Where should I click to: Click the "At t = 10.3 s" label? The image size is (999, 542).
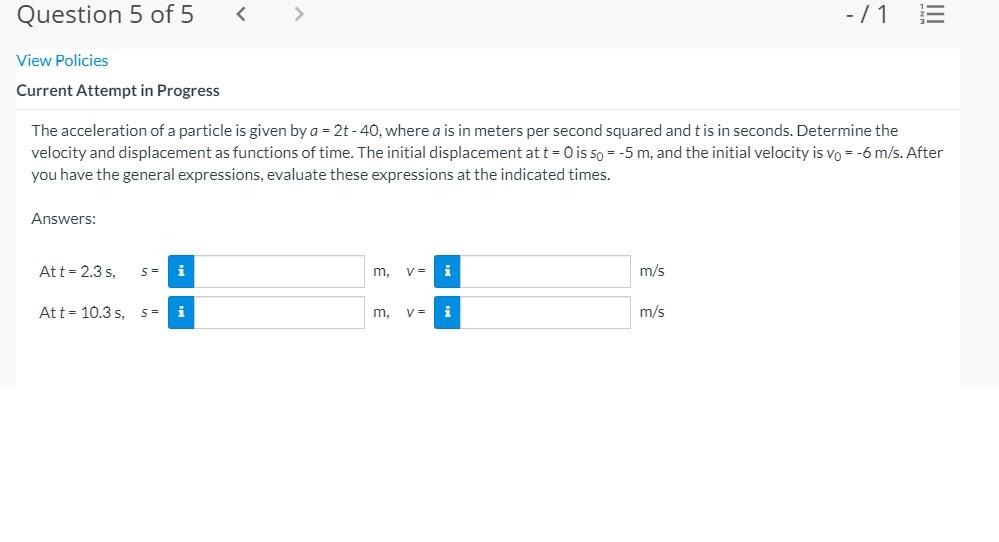point(81,312)
